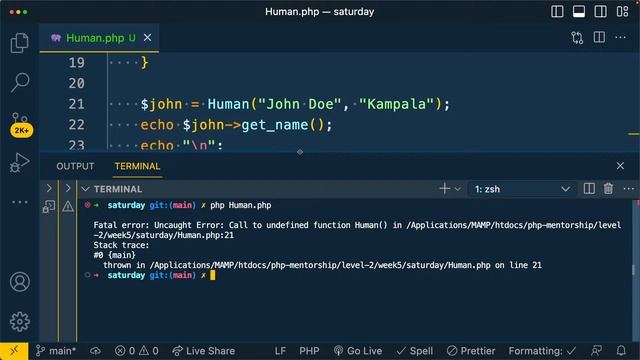This screenshot has height=360, width=640.
Task: Expand the second chevron in the panel side strip
Action: point(68,188)
